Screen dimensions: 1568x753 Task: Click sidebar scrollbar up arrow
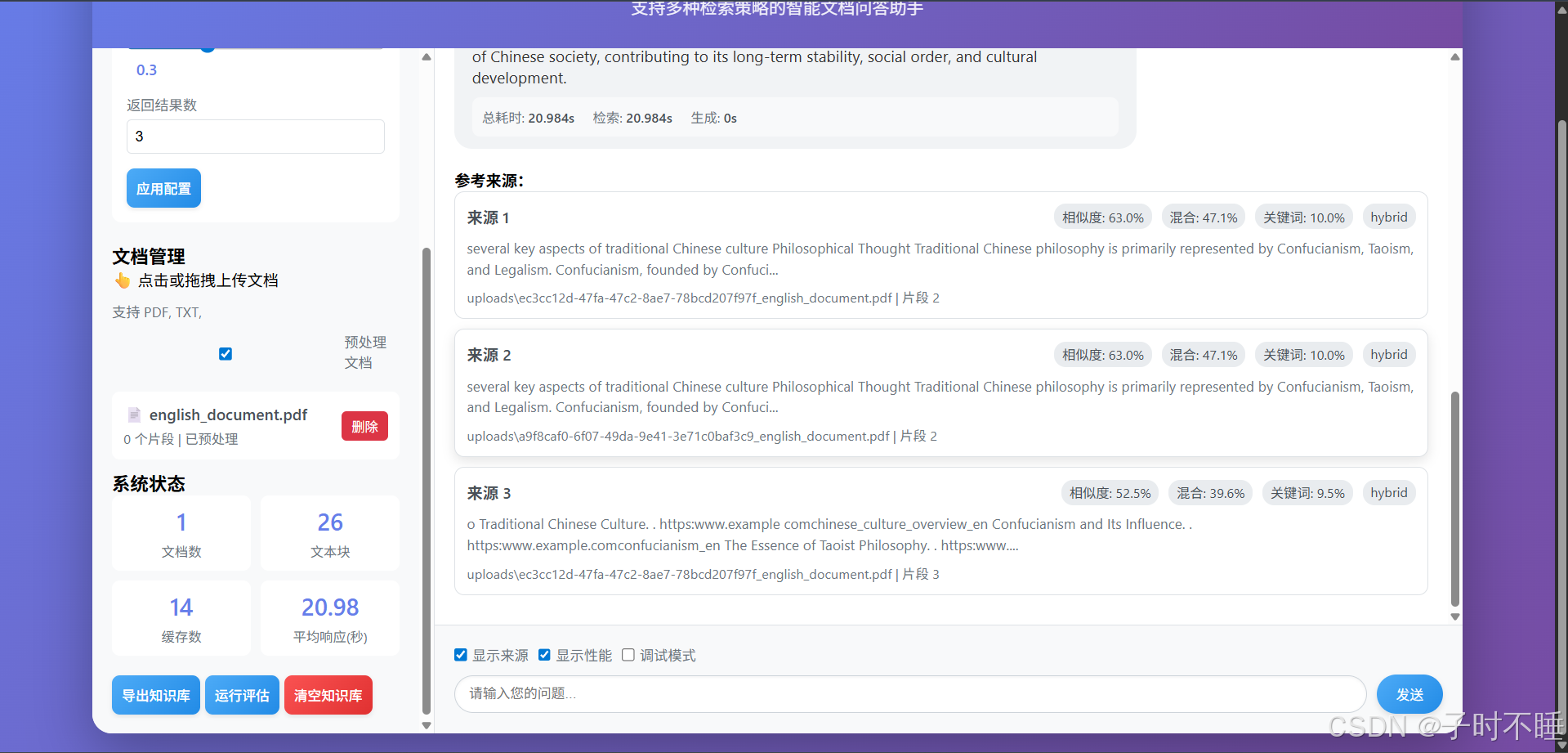click(427, 57)
